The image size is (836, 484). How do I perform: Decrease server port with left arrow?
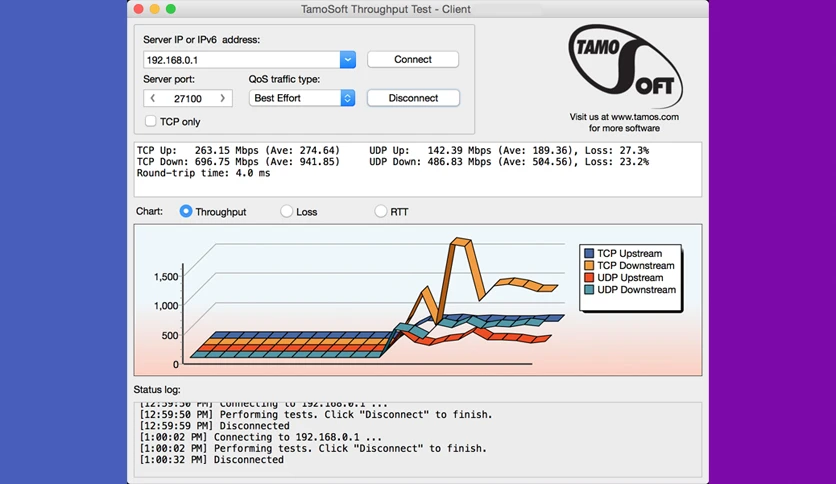(153, 98)
